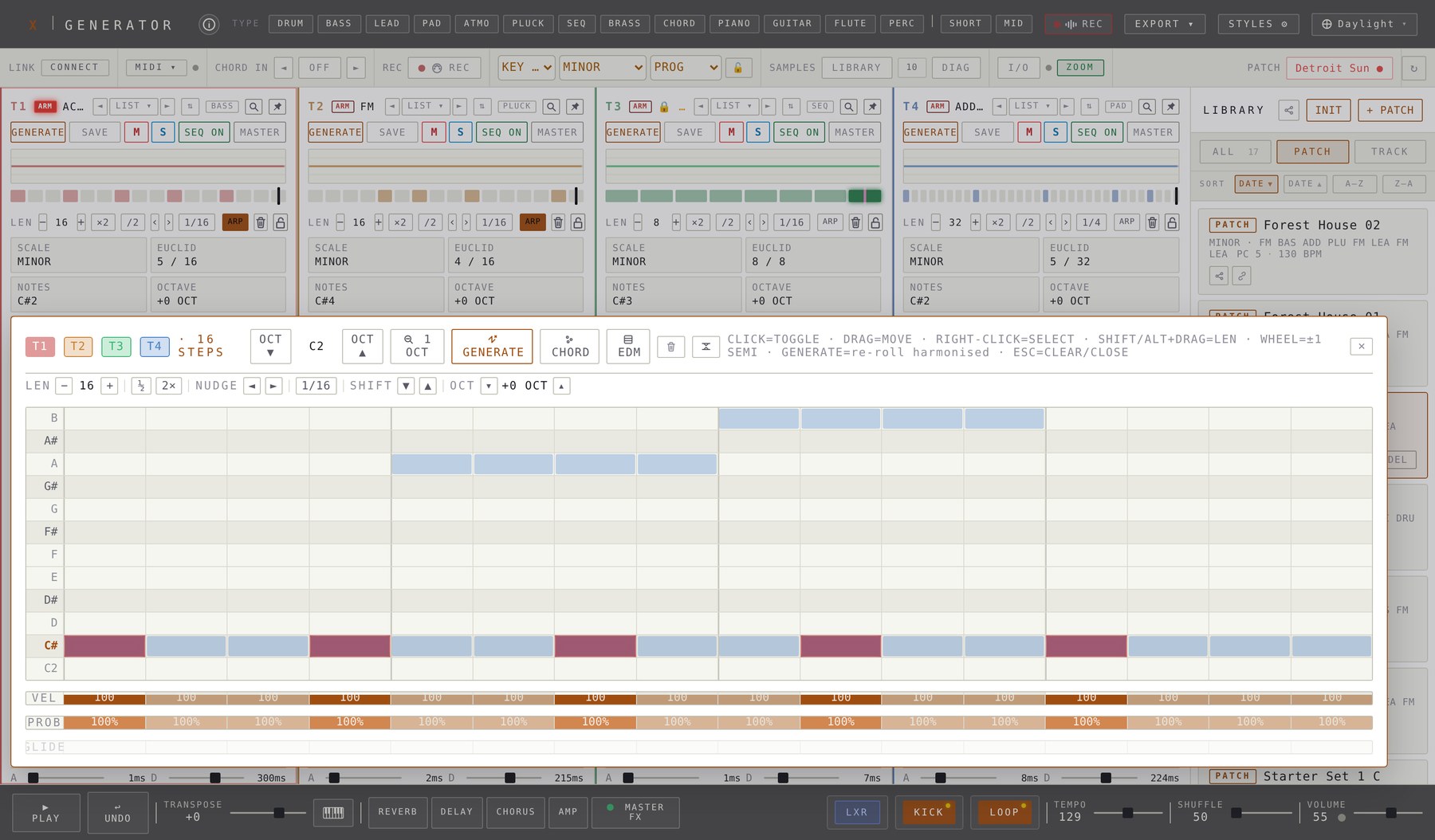The height and width of the screenshot is (840, 1435).
Task: Mute track T1
Action: [136, 132]
